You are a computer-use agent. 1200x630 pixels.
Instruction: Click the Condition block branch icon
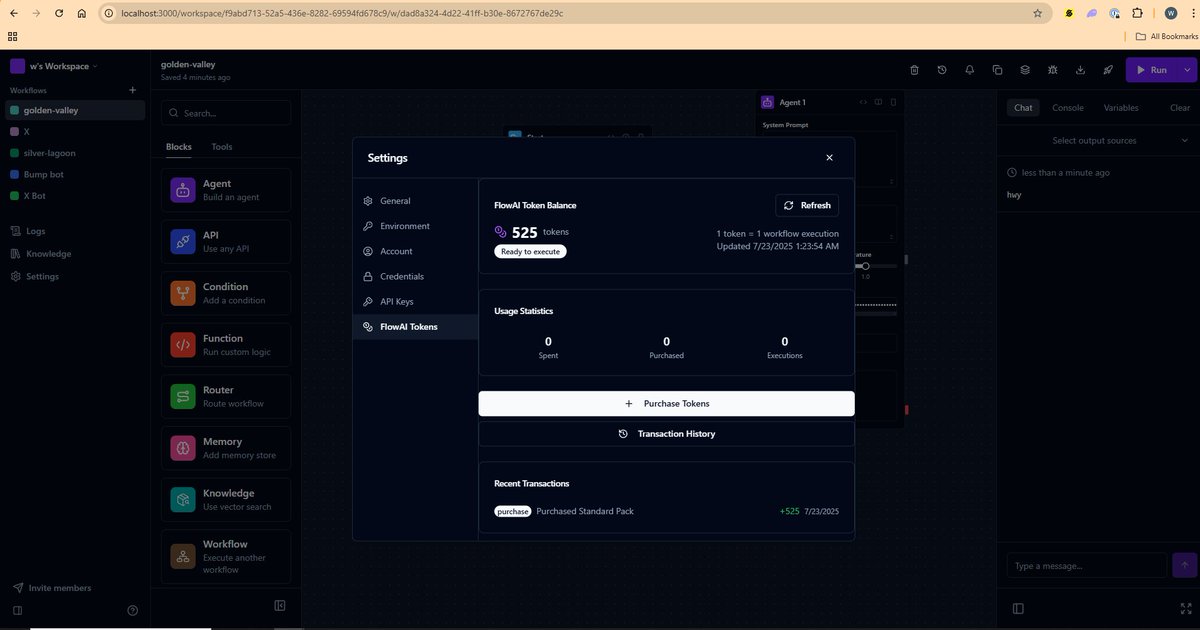pos(183,293)
